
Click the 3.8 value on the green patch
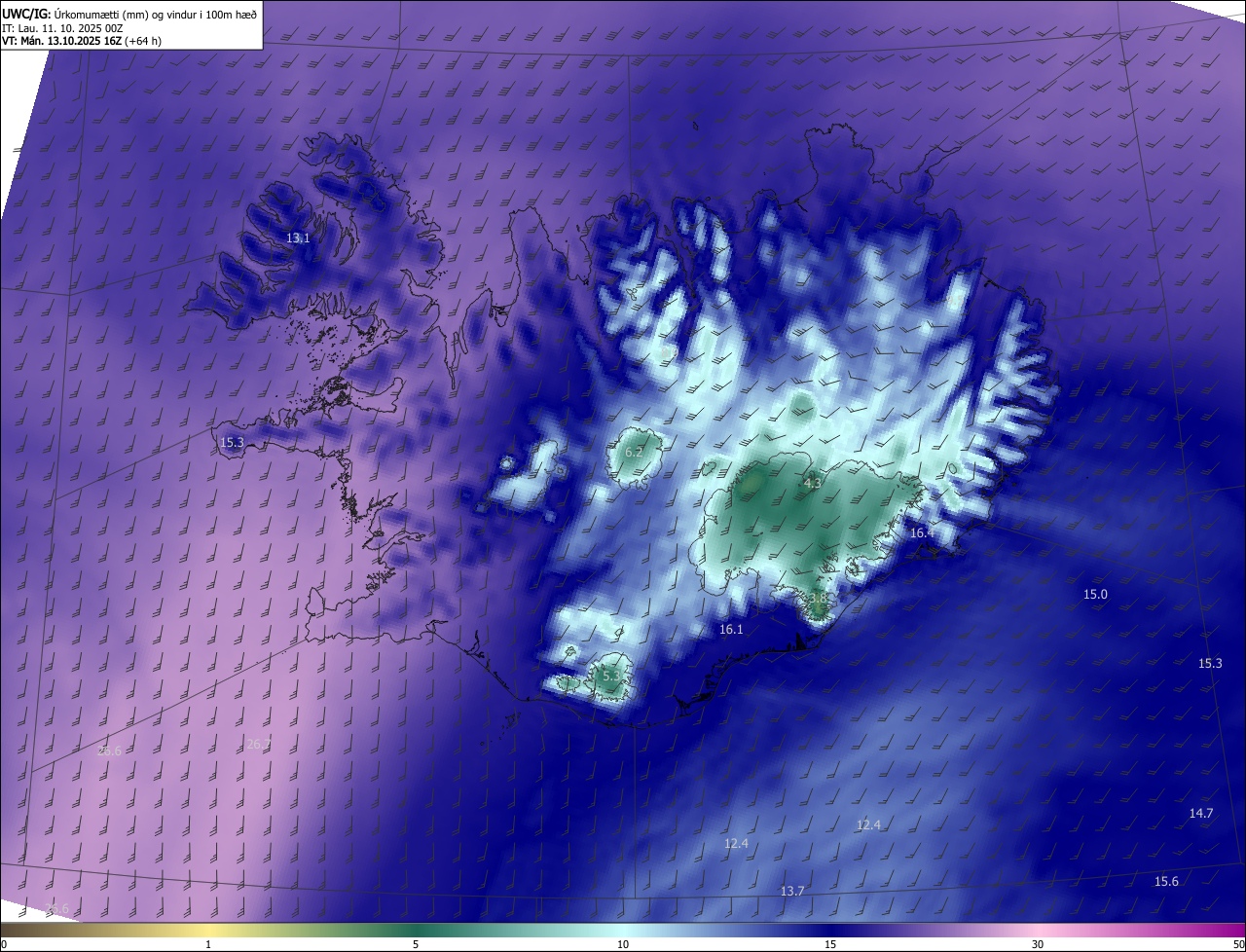click(x=818, y=598)
